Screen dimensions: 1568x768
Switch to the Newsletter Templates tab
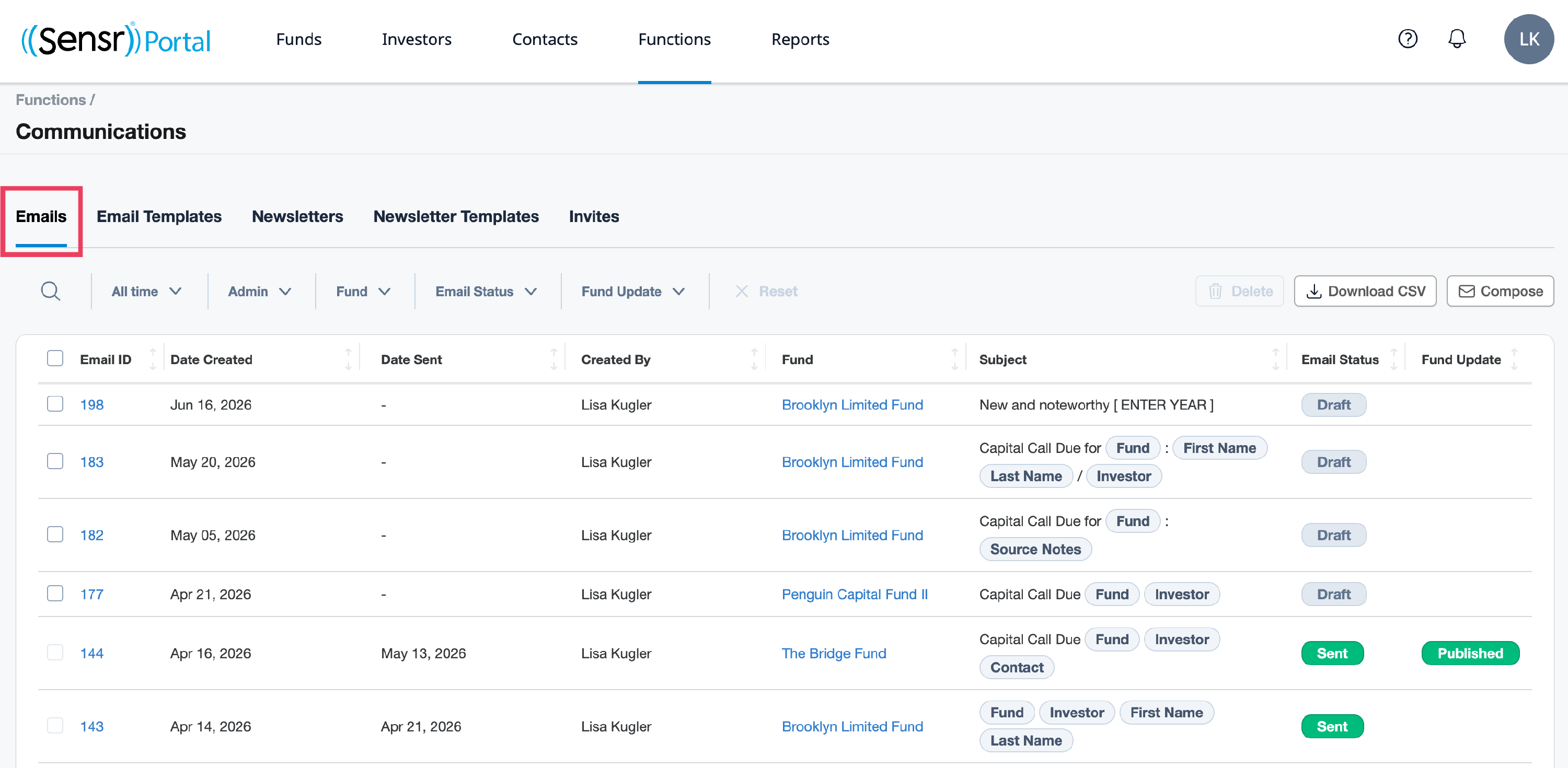click(x=456, y=217)
